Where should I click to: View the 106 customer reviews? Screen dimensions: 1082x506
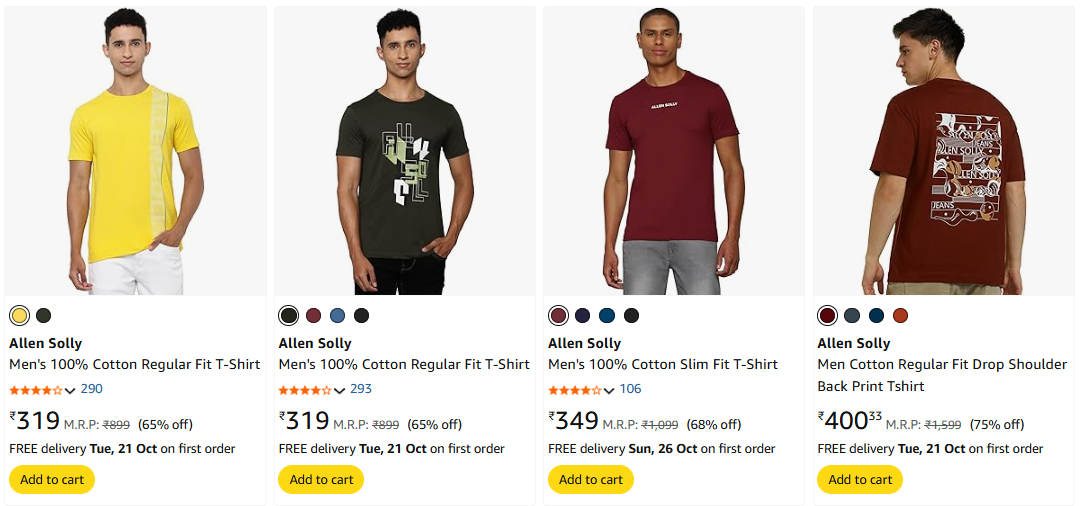(x=630, y=389)
